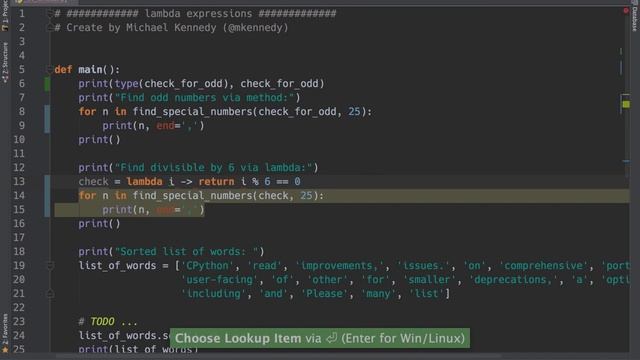Screen dimensions: 640x360
Task: Click line number 19 in gutter
Action: click(x=19, y=266)
